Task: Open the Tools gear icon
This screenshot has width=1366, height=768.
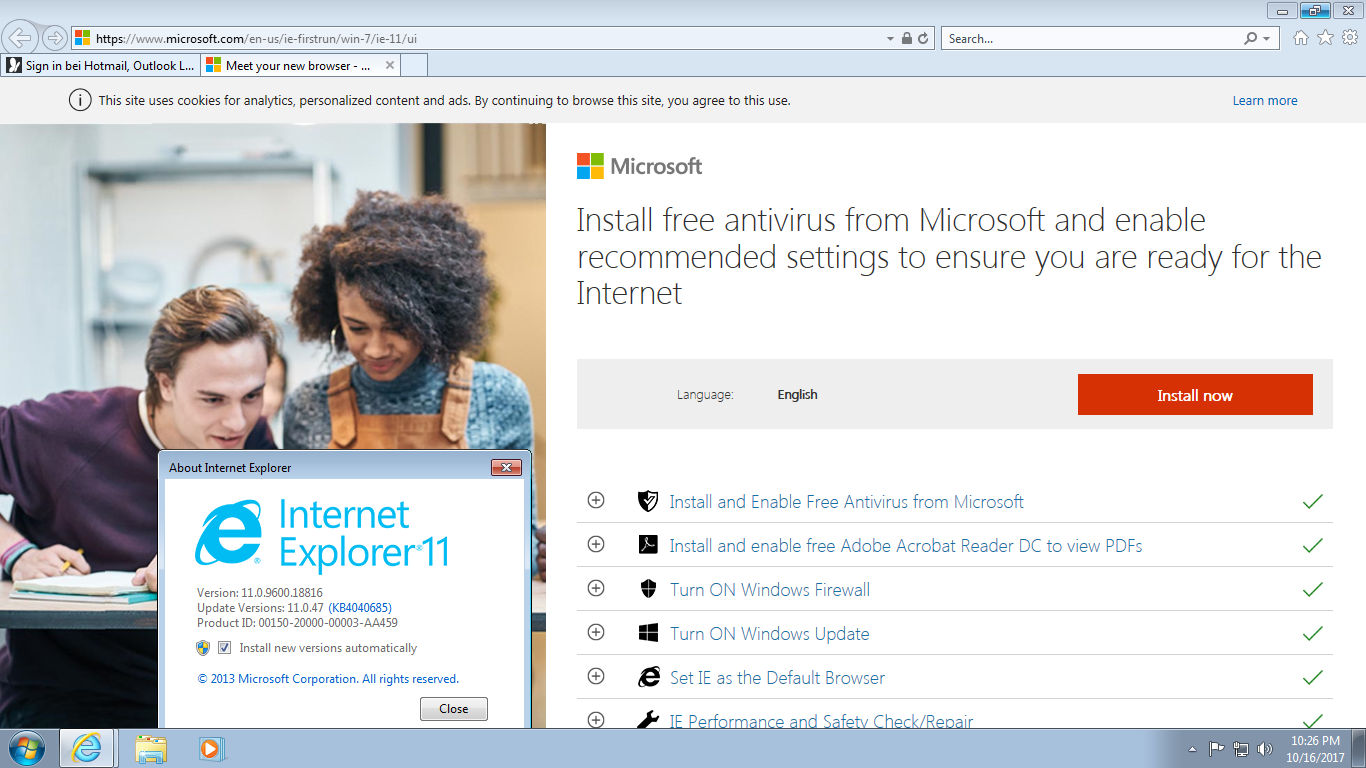Action: point(1350,38)
